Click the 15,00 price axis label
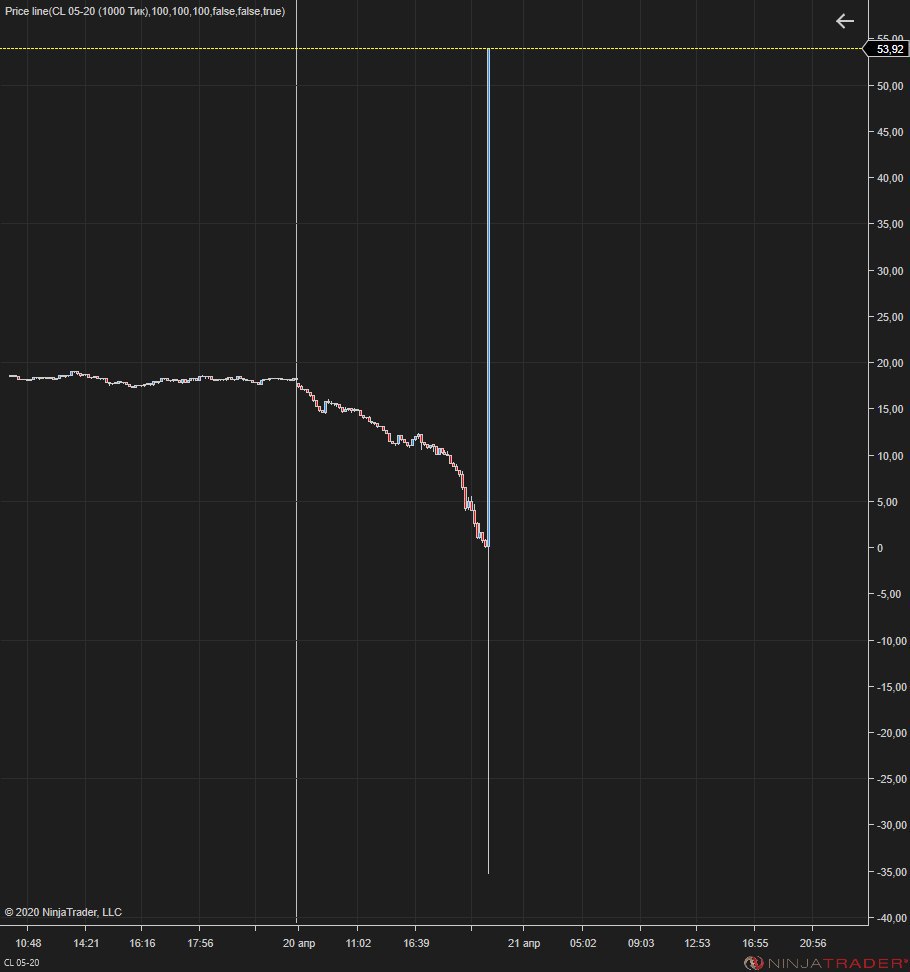This screenshot has height=972, width=910. click(x=890, y=409)
